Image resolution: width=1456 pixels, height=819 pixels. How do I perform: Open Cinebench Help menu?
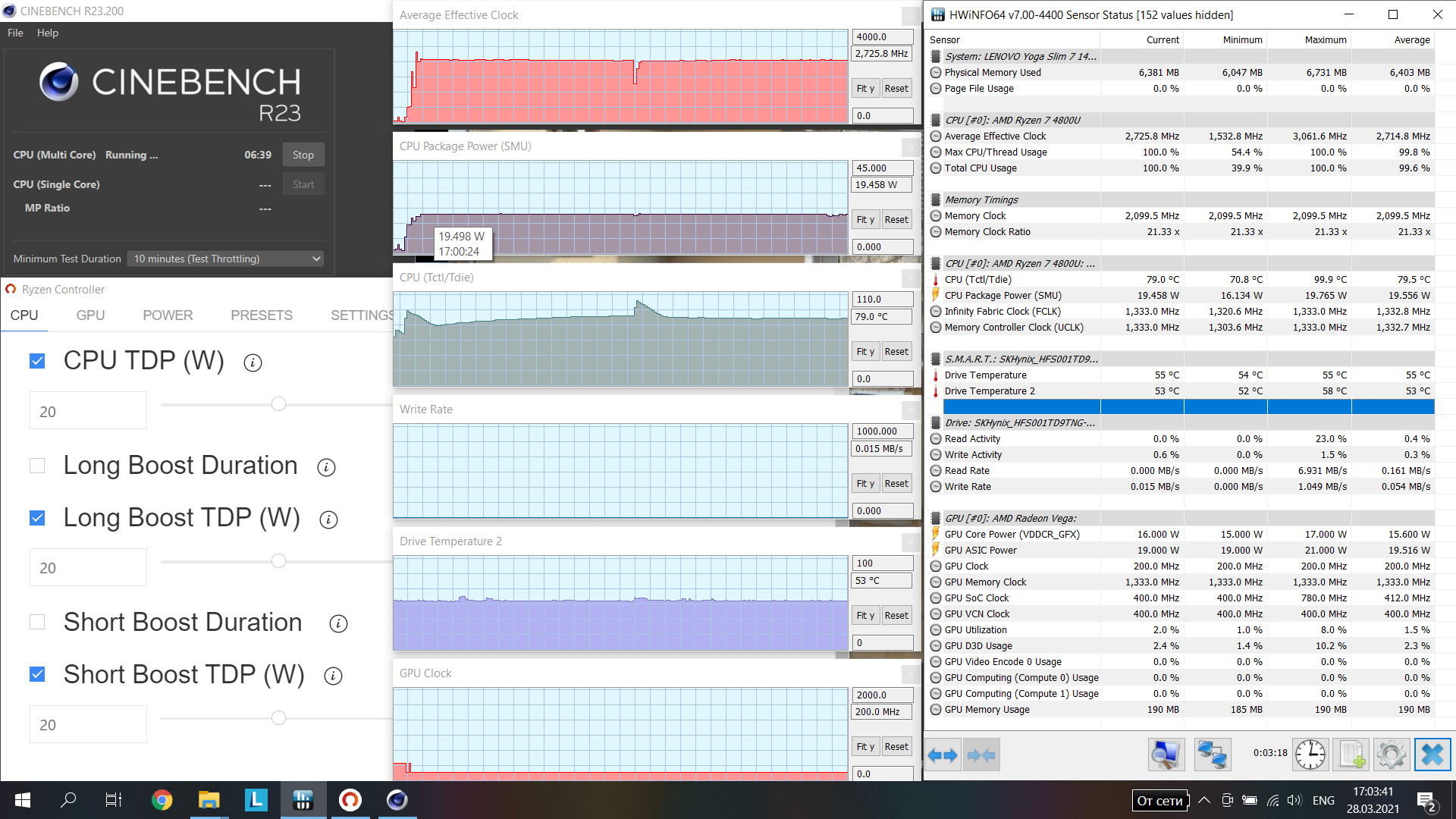point(48,33)
